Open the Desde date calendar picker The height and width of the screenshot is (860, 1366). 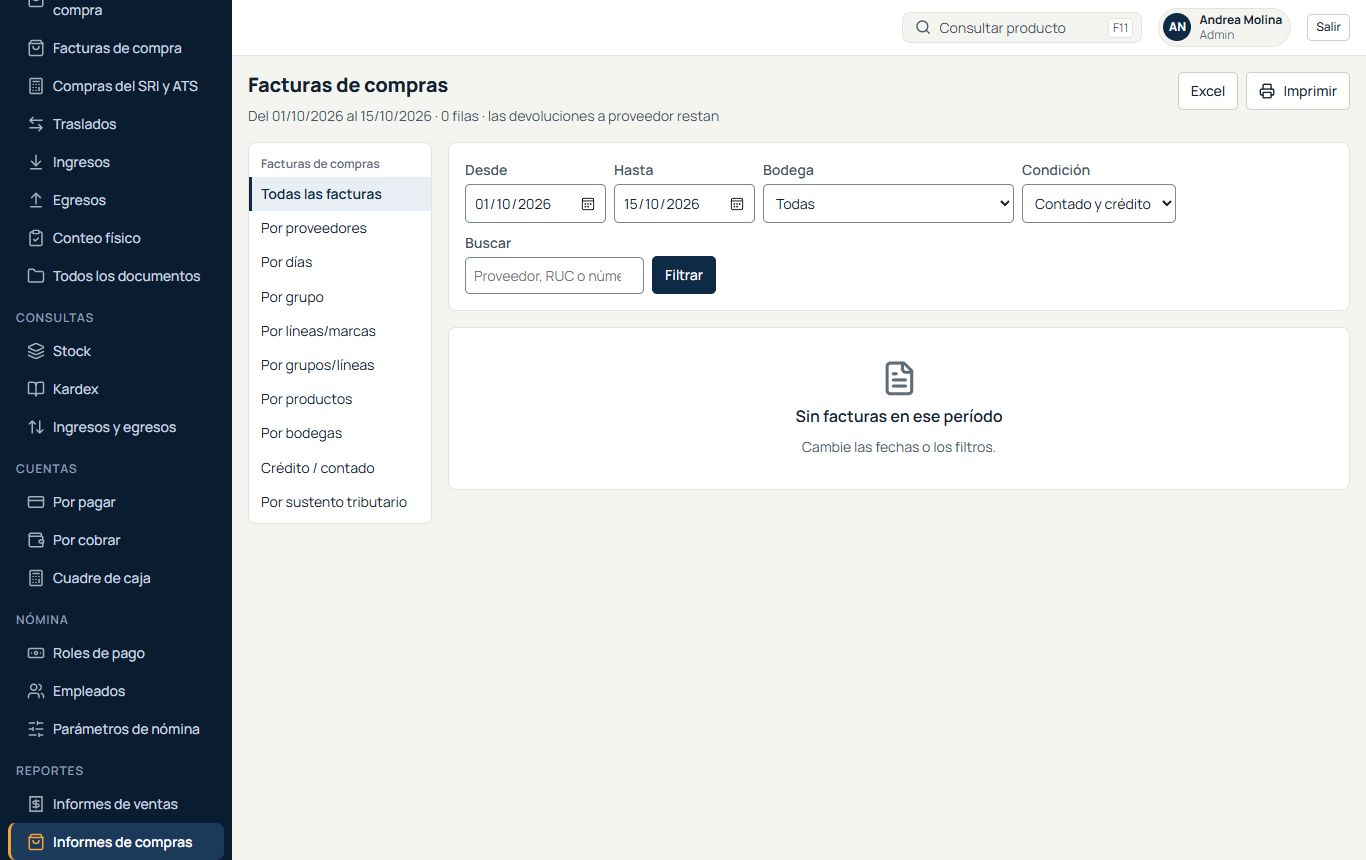[x=588, y=204]
